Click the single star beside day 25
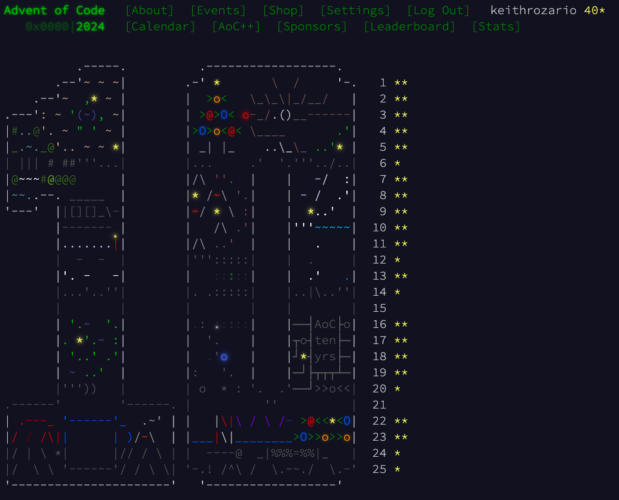Screen dimensions: 619x500 pyautogui.click(x=397, y=469)
